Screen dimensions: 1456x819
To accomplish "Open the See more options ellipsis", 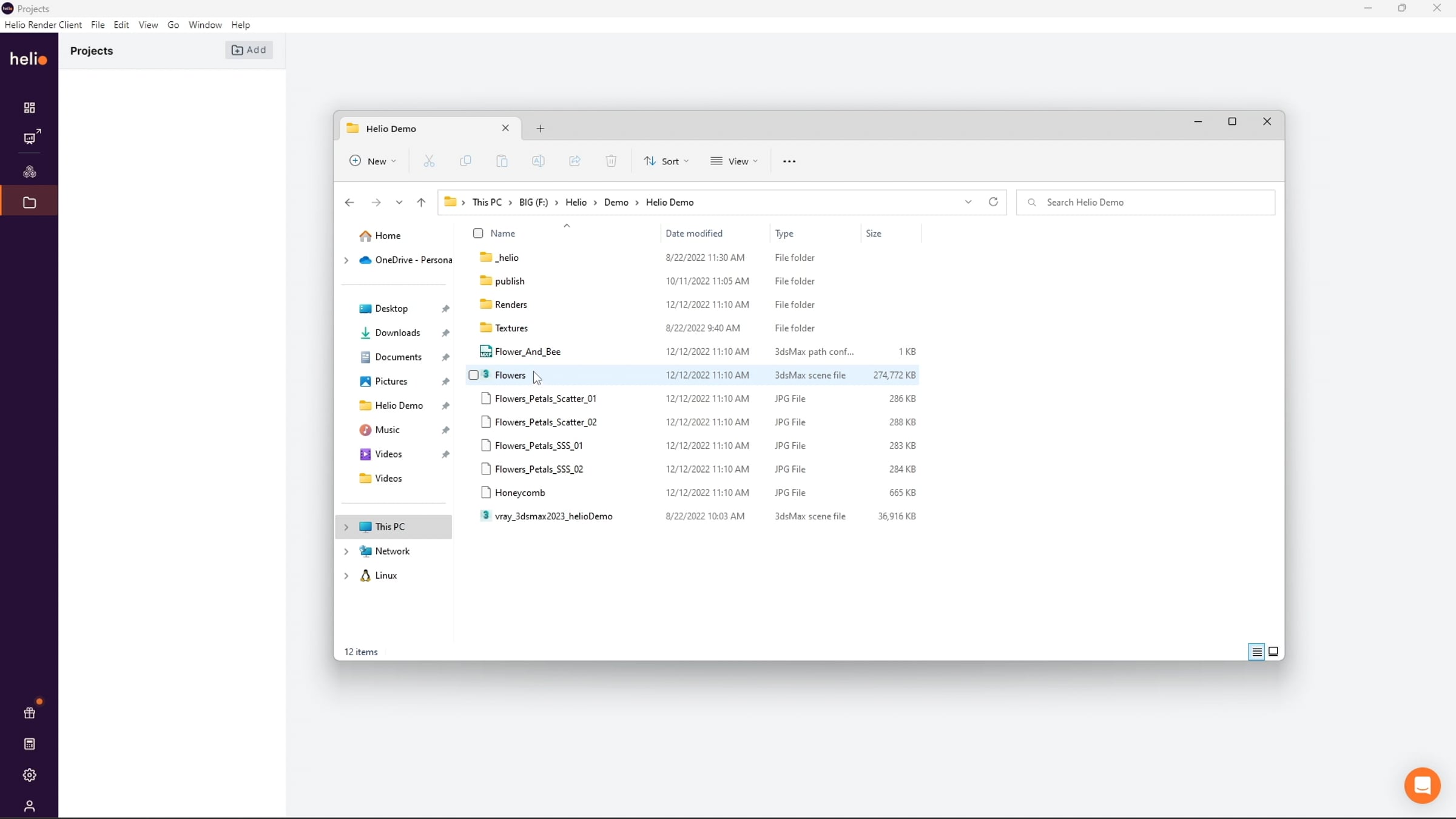I will coord(789,161).
